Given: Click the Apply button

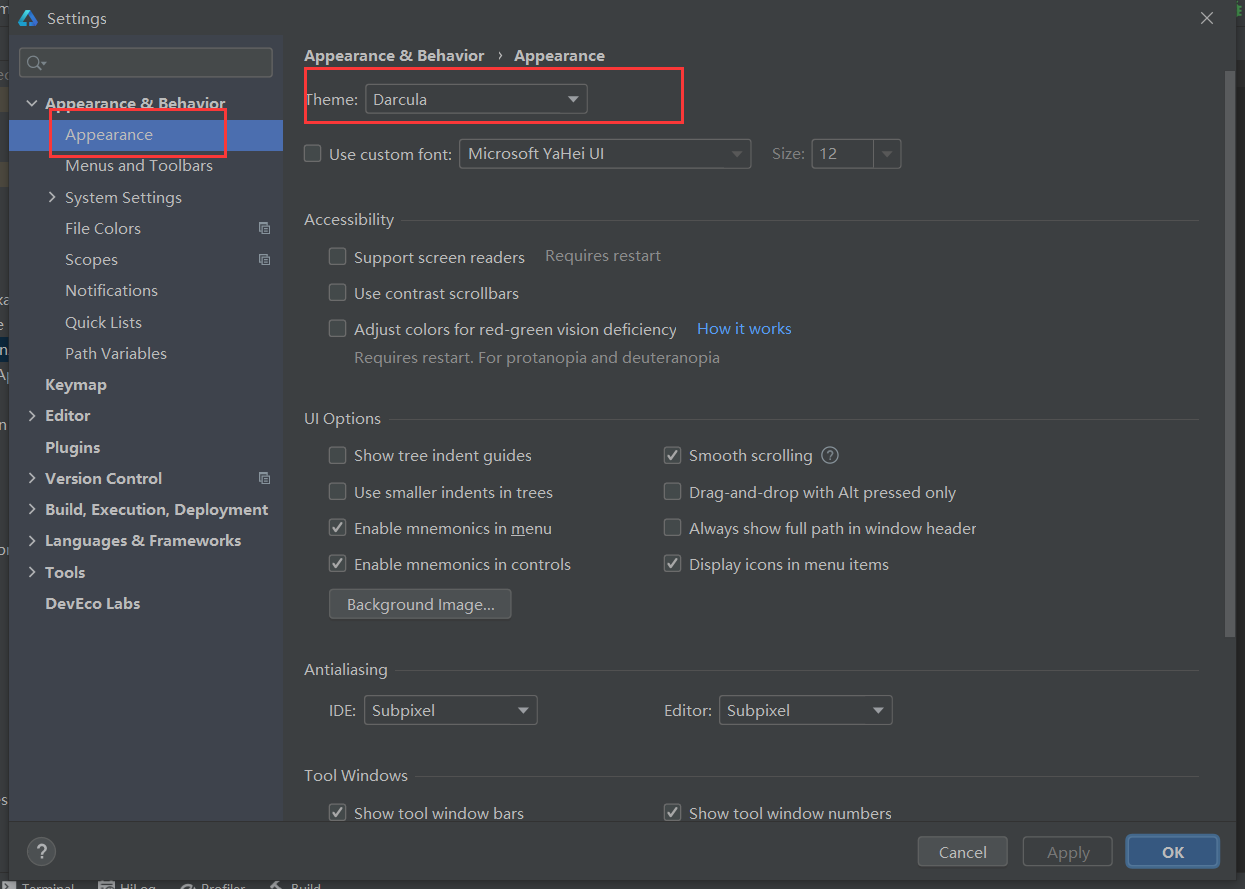Looking at the screenshot, I should coord(1068,852).
